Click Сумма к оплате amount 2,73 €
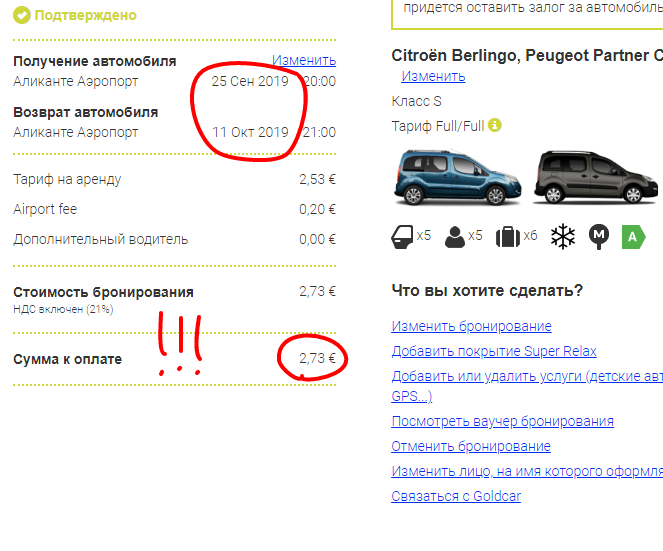This screenshot has width=663, height=551. 318,359
